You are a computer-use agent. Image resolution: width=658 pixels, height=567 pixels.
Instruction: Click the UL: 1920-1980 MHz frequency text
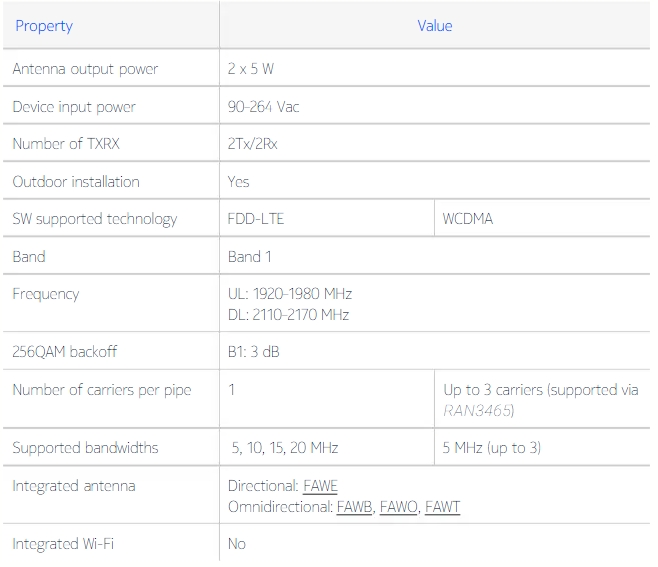click(x=290, y=294)
